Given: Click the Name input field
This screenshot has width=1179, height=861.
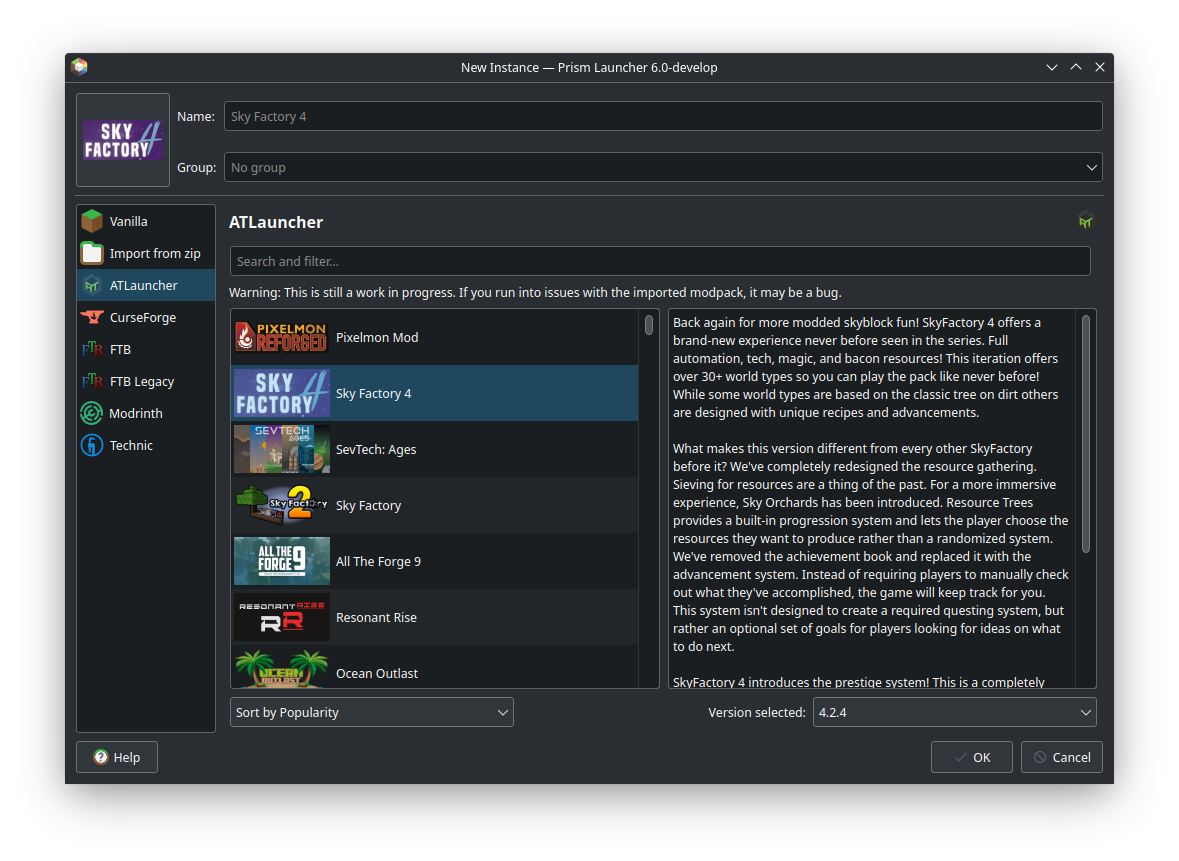Looking at the screenshot, I should coord(663,117).
